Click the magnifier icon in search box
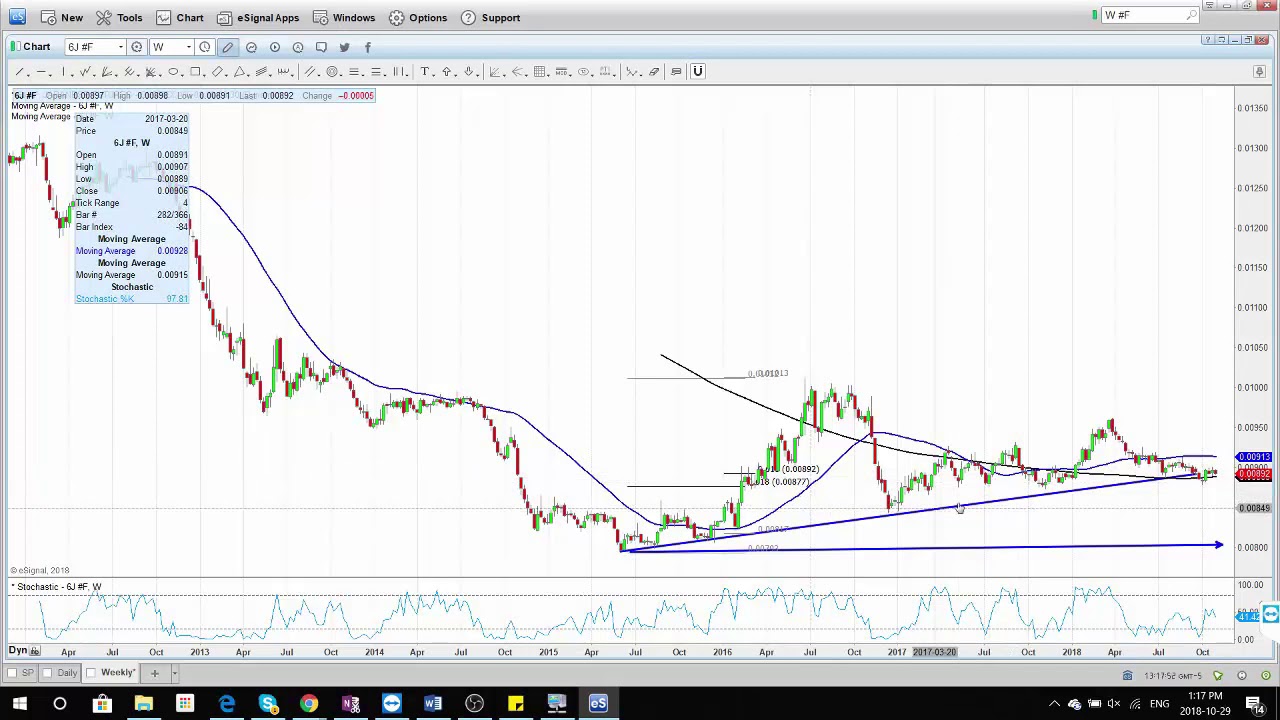Screen dimensions: 1280x720 pos(1191,15)
